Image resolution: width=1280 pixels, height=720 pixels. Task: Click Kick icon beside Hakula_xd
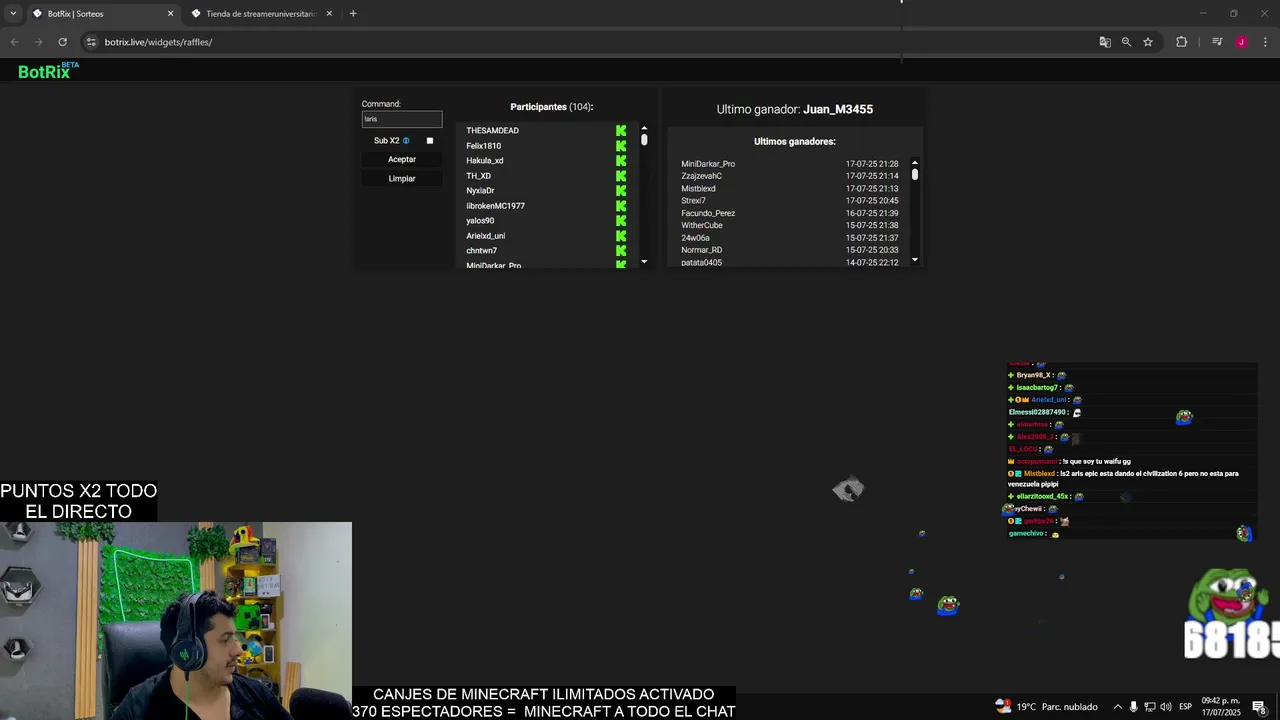621,161
